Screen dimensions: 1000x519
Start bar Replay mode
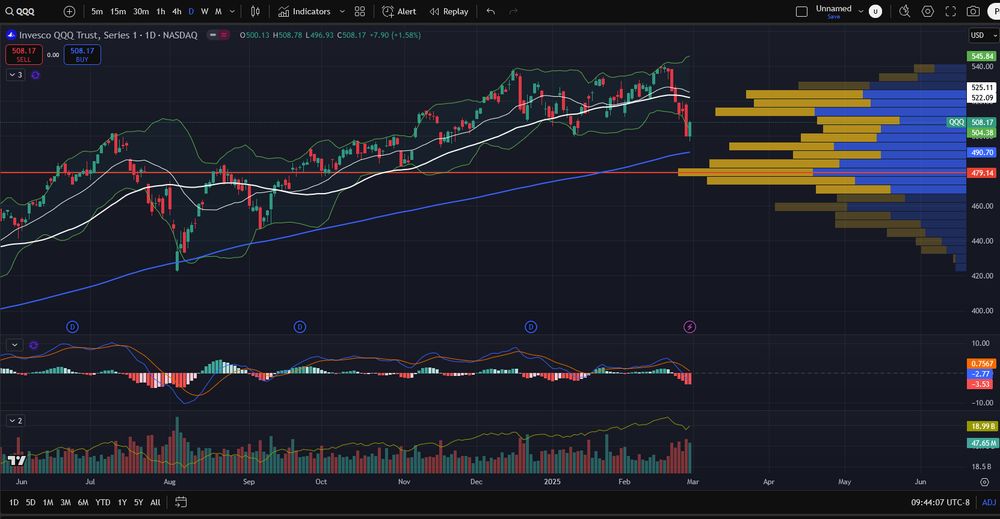449,11
